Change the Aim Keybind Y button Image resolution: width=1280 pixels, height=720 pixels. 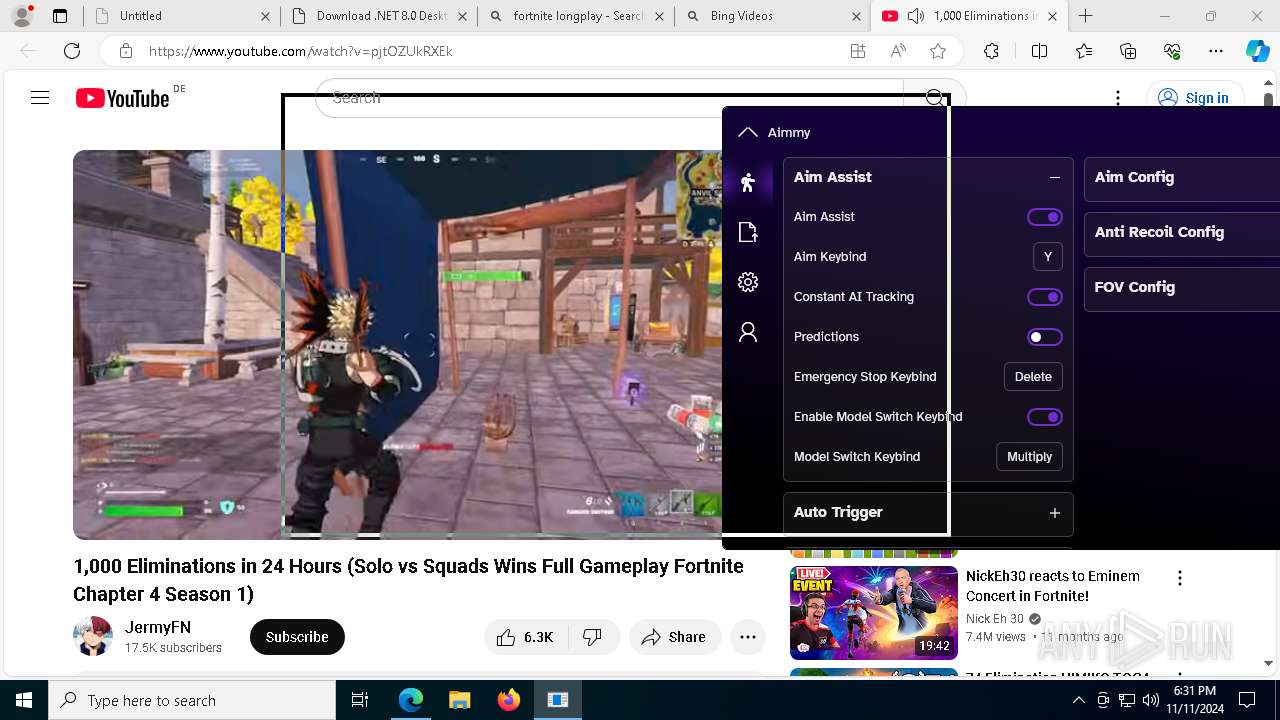(1047, 257)
